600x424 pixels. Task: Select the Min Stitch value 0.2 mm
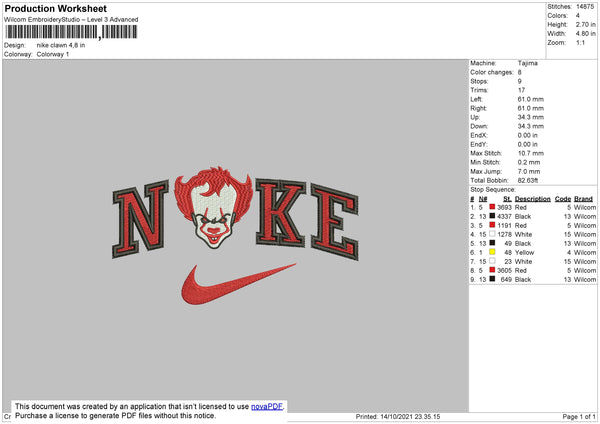click(529, 162)
